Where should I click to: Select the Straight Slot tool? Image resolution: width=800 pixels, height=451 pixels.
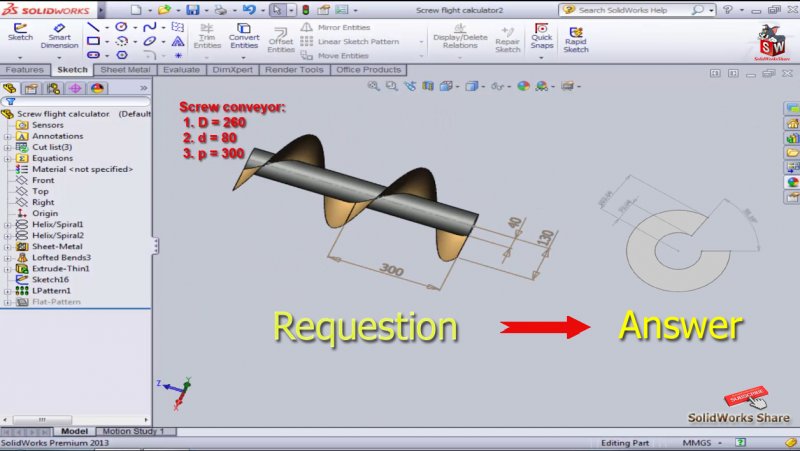point(93,55)
